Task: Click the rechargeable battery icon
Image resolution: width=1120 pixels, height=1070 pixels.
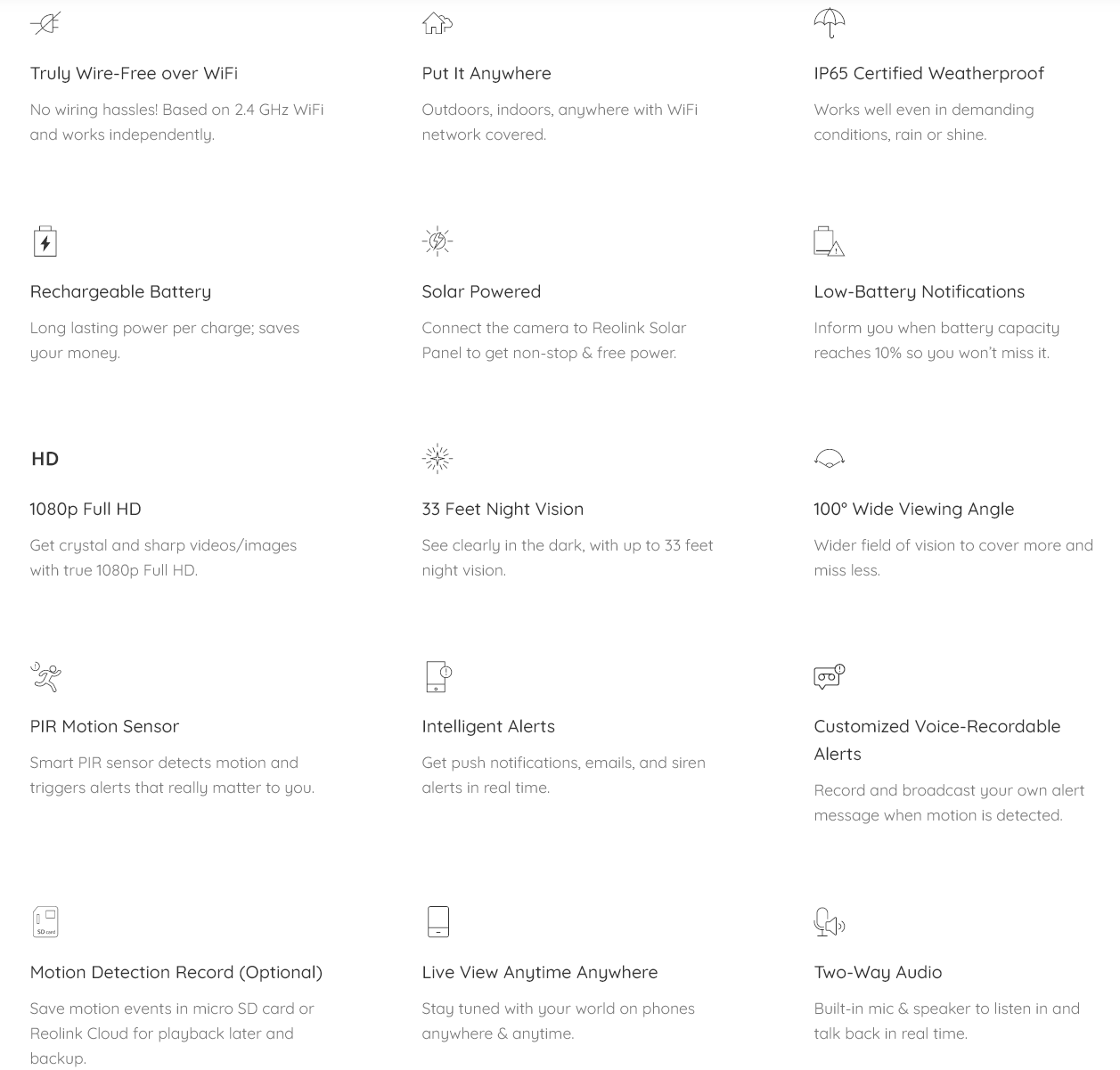Action: coord(45,241)
